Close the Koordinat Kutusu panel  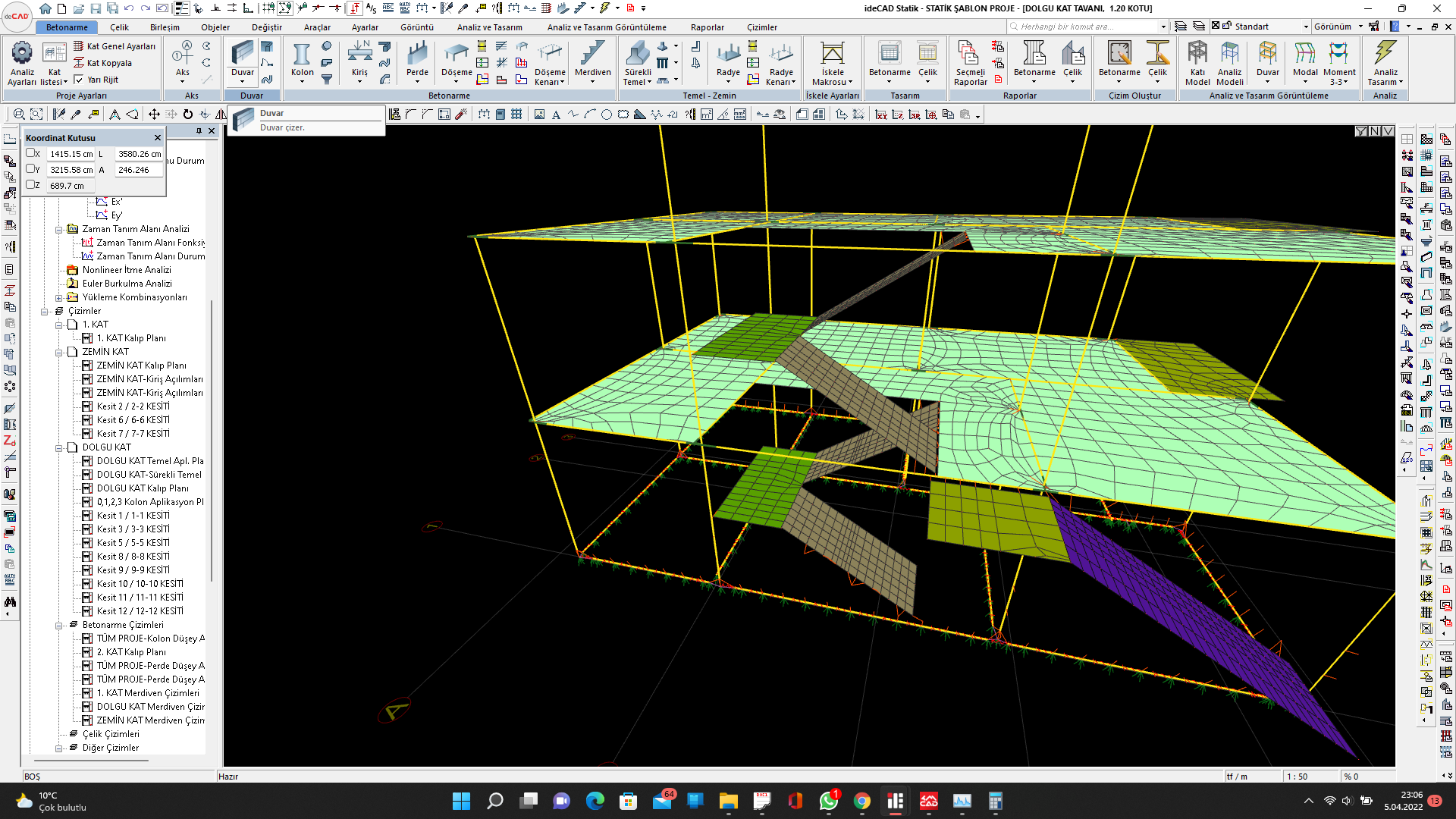[158, 137]
